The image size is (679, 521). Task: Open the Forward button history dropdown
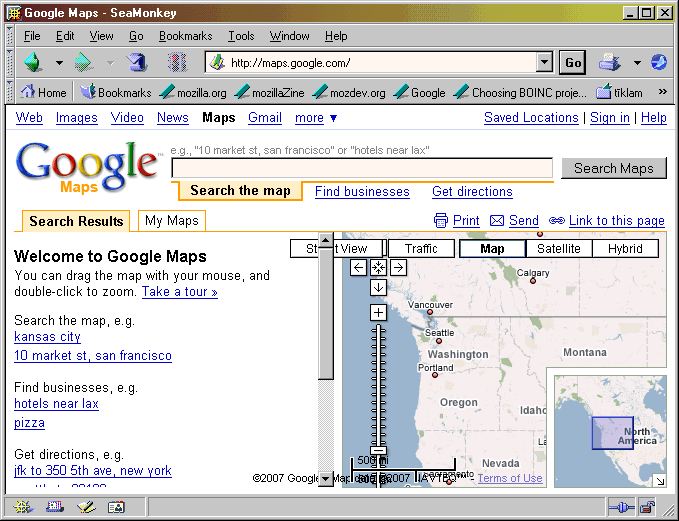coord(110,63)
